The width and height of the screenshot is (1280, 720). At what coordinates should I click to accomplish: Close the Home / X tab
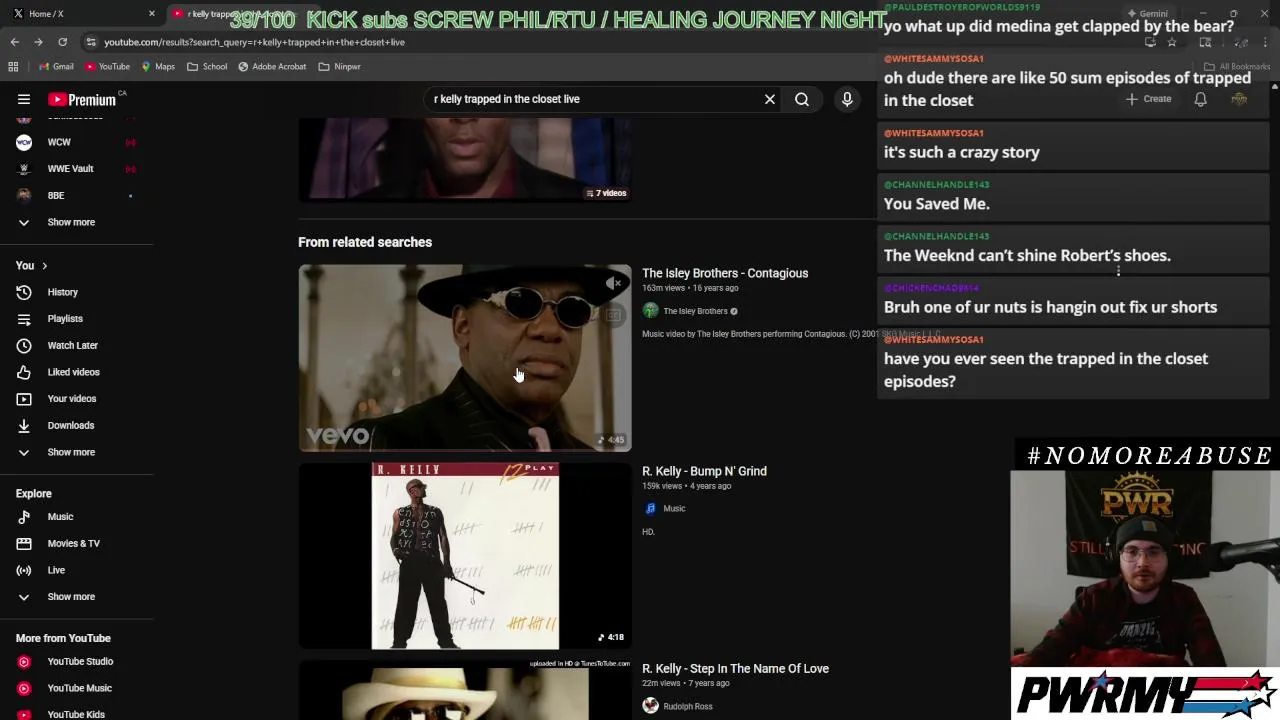tap(152, 14)
